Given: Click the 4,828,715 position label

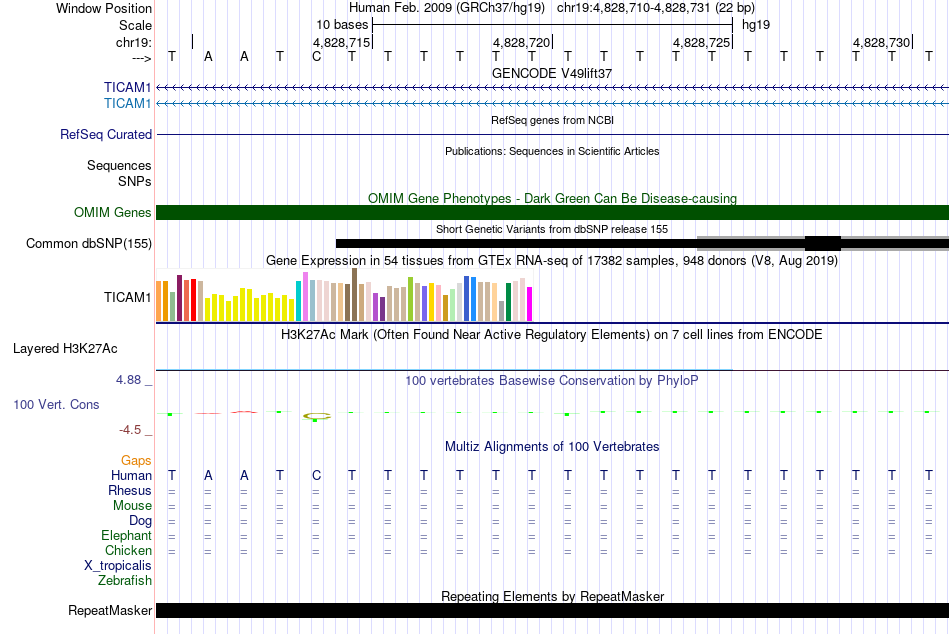Looking at the screenshot, I should click(341, 42).
